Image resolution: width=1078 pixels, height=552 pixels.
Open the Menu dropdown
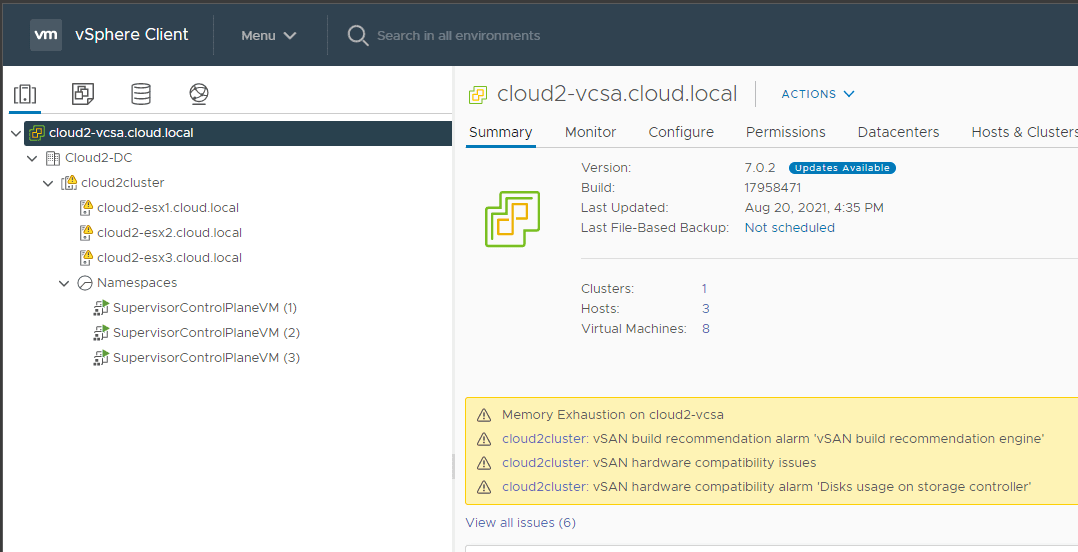tap(269, 36)
